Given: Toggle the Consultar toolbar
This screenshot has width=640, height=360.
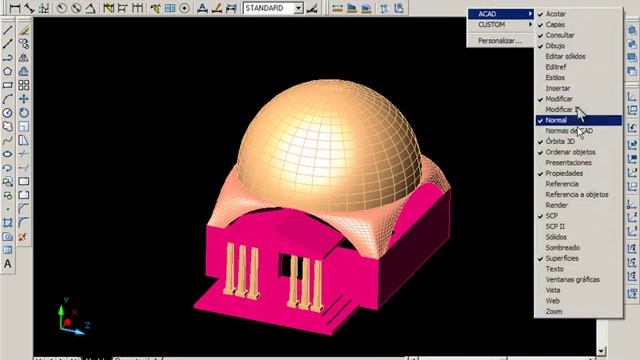Looking at the screenshot, I should [578, 35].
